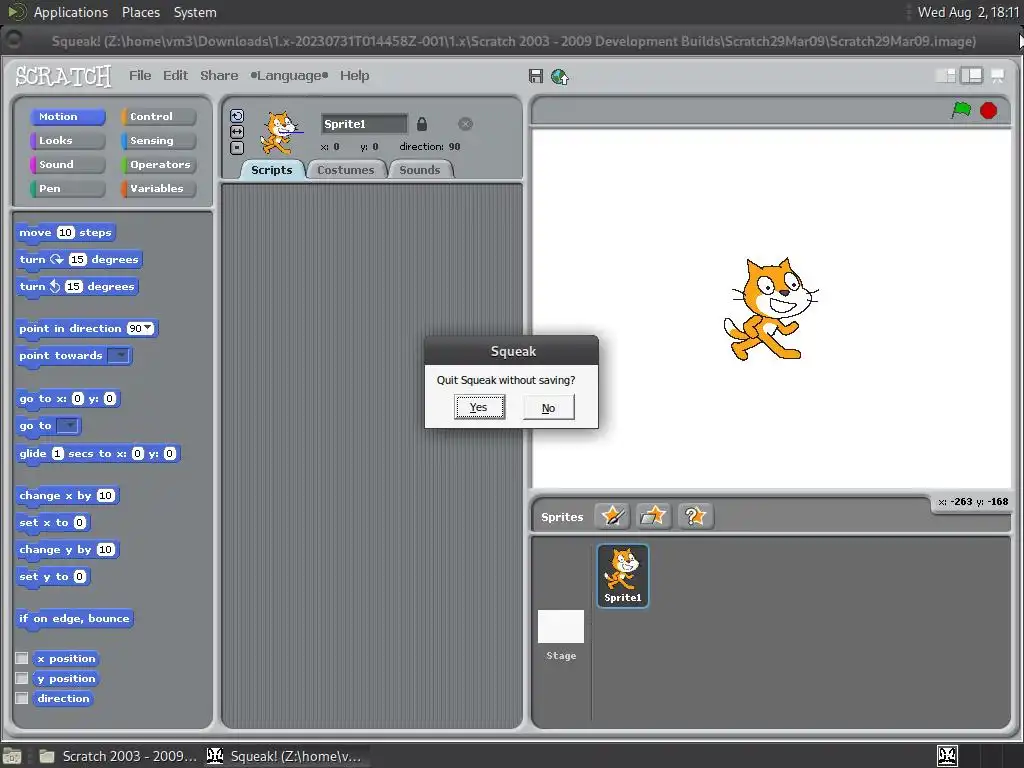
Task: Open the Help menu
Action: tap(355, 76)
